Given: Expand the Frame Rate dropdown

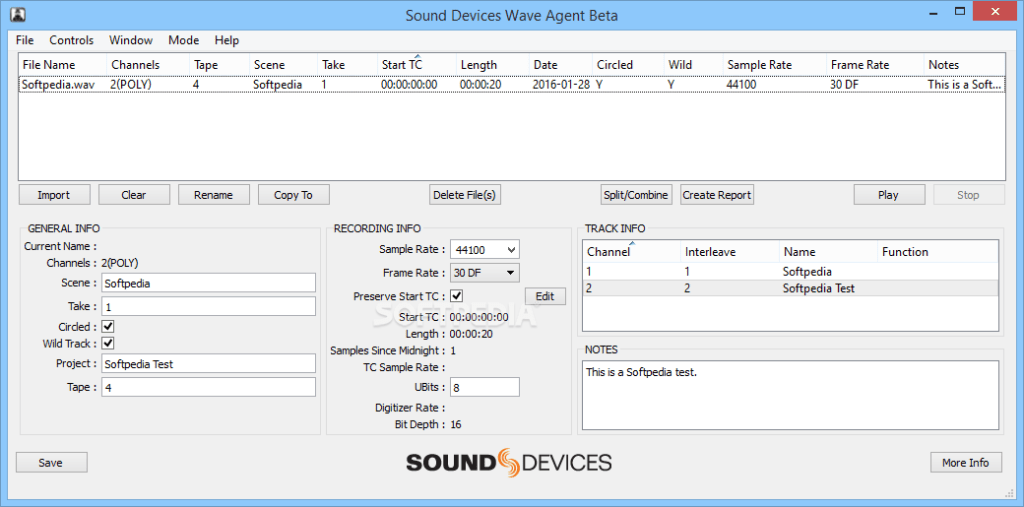Looking at the screenshot, I should click(x=485, y=272).
